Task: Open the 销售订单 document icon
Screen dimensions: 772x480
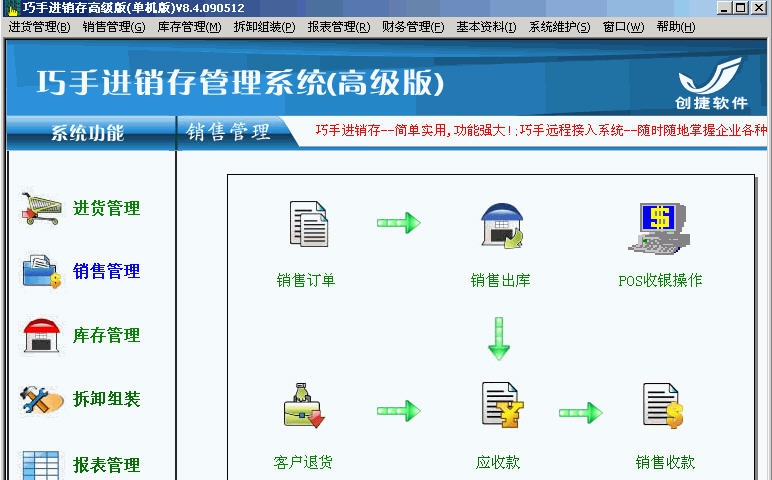Action: pos(309,224)
